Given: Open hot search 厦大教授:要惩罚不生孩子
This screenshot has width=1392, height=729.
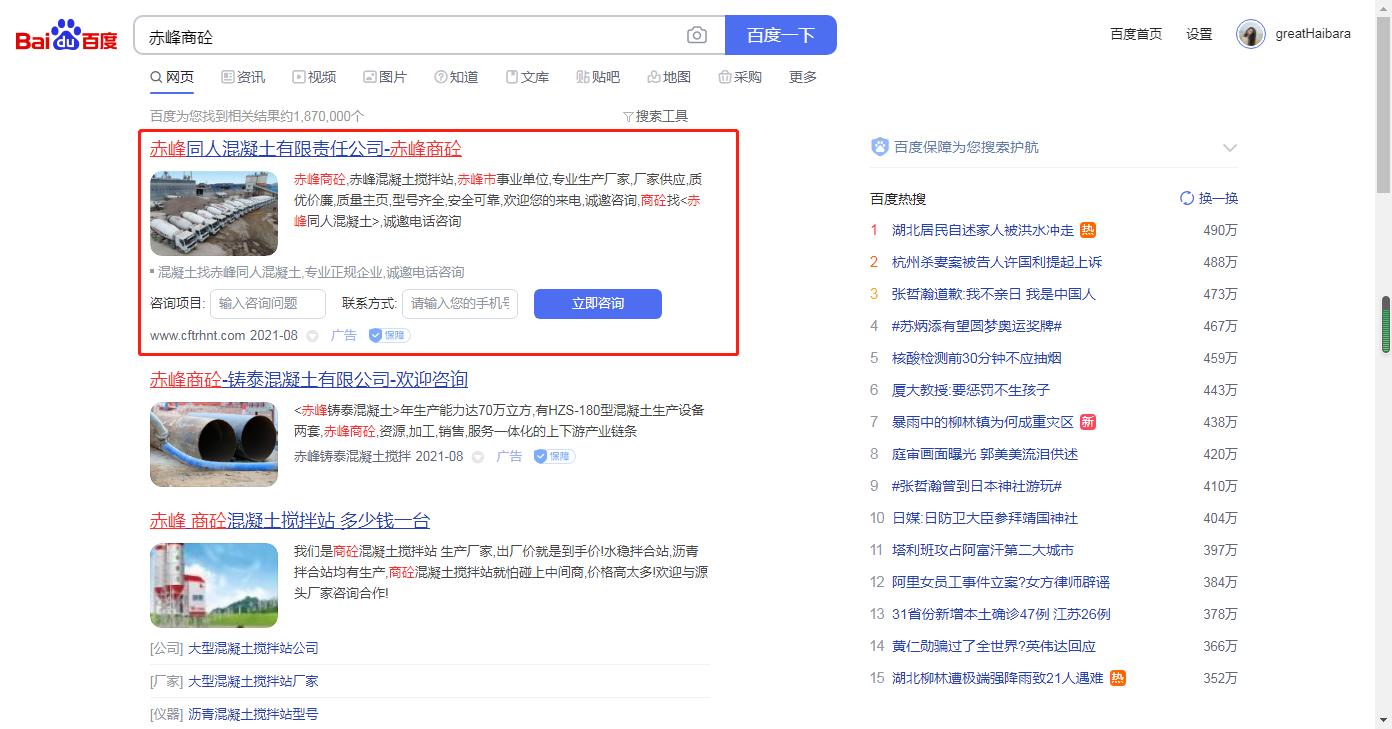Looking at the screenshot, I should click(x=971, y=390).
